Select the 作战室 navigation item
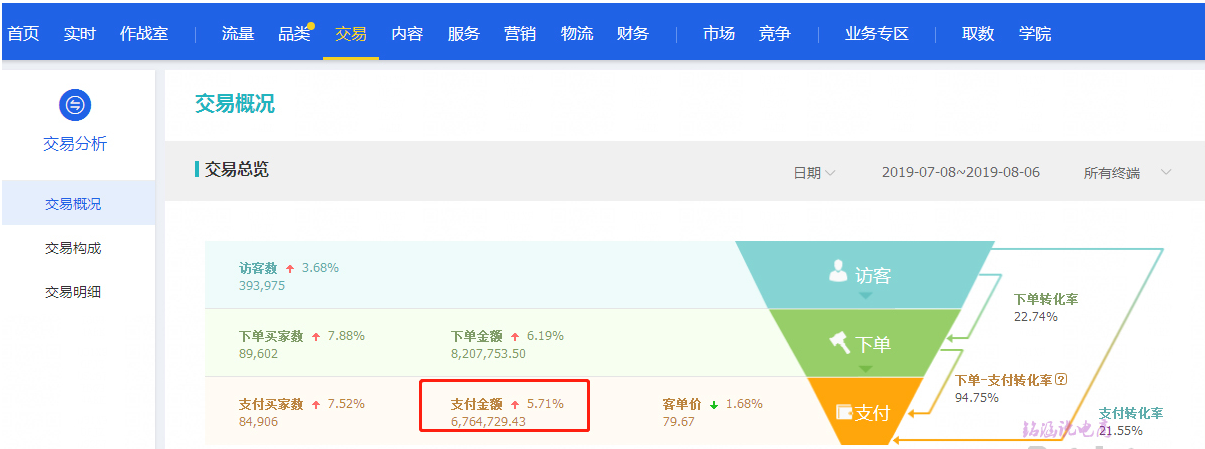Viewport: 1205px width, 449px height. click(x=144, y=34)
